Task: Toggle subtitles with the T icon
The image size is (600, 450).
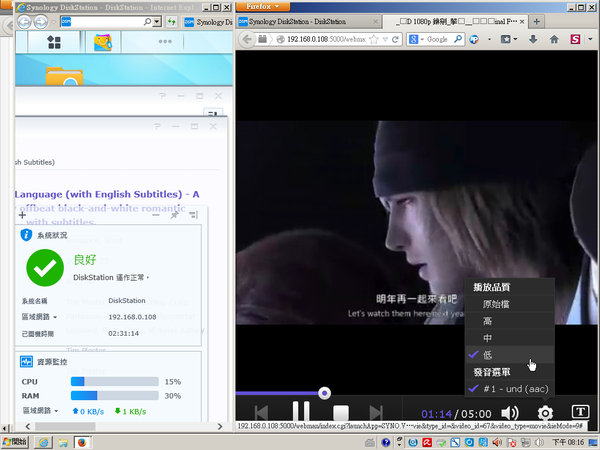Action: click(580, 412)
